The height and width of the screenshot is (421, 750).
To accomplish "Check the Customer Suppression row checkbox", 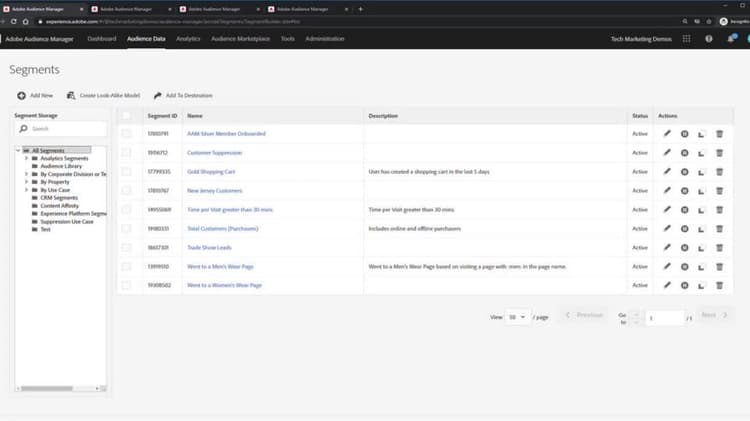I will (126, 153).
